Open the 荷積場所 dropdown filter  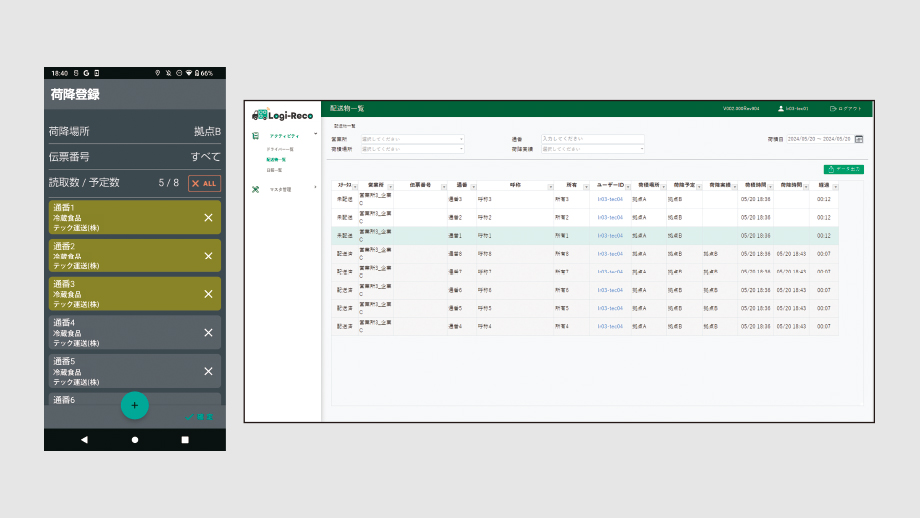(x=412, y=149)
